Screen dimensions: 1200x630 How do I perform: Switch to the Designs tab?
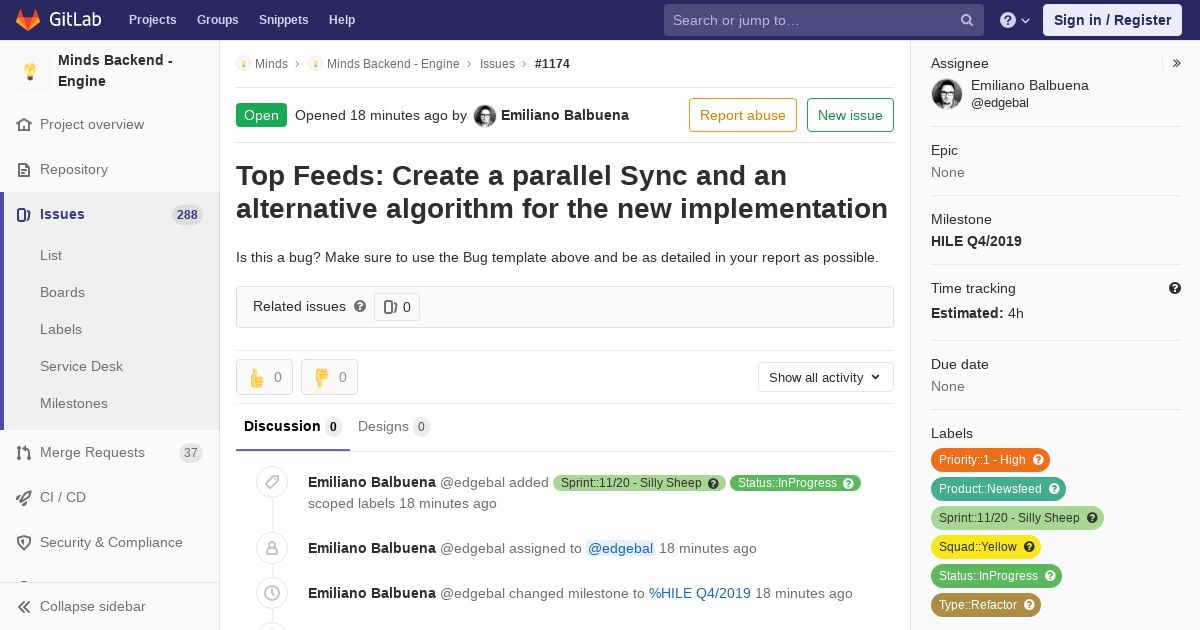click(x=394, y=427)
